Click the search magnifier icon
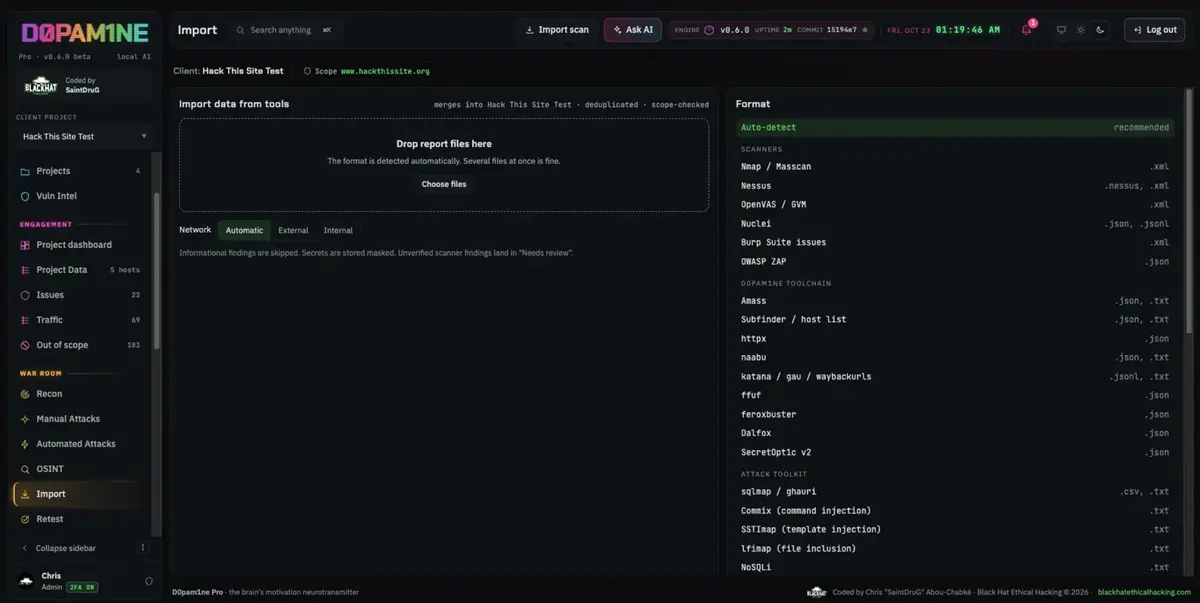The image size is (1200, 603). tap(240, 30)
